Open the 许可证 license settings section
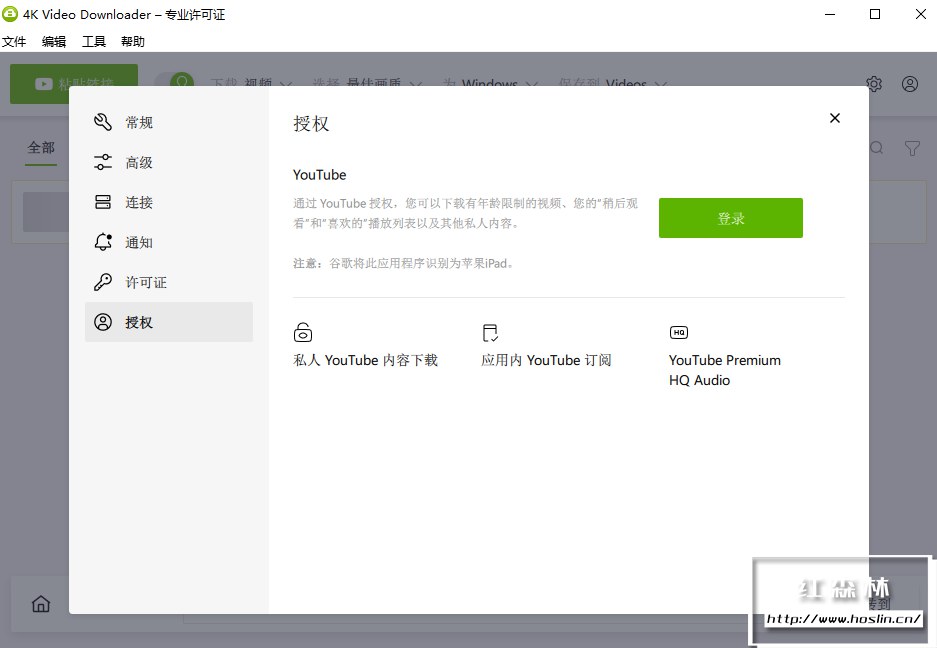 169,282
